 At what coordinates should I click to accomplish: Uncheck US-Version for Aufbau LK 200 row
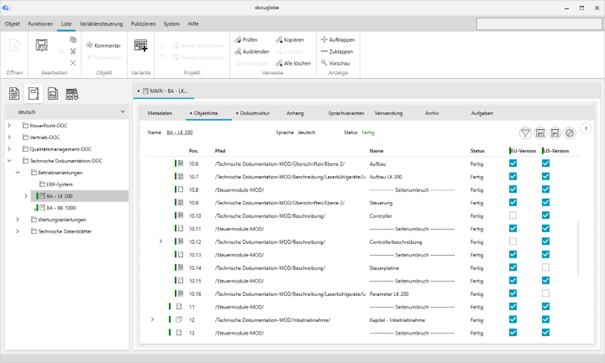click(x=546, y=177)
